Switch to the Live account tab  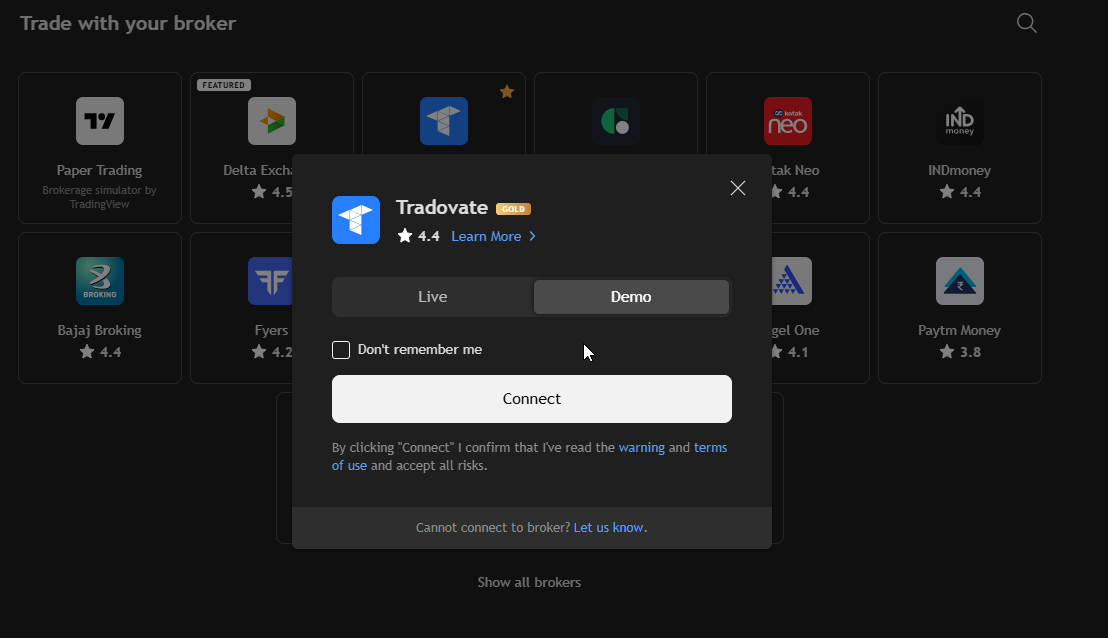[x=432, y=297]
